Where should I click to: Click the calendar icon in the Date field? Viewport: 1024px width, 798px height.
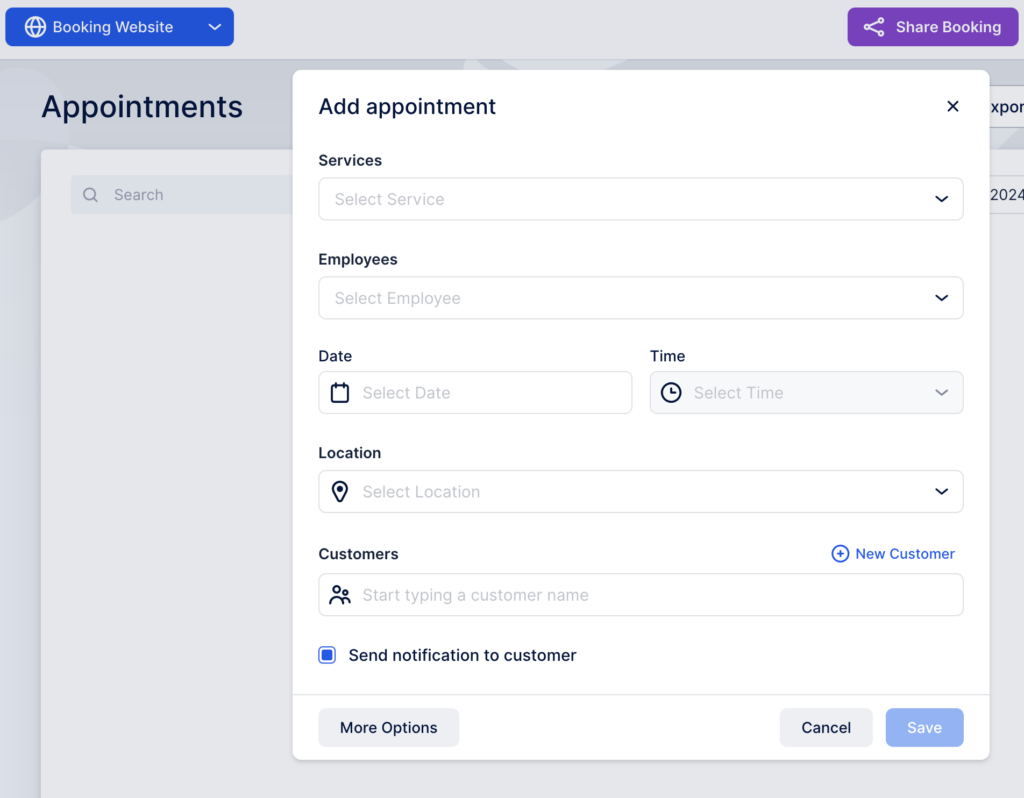point(339,392)
